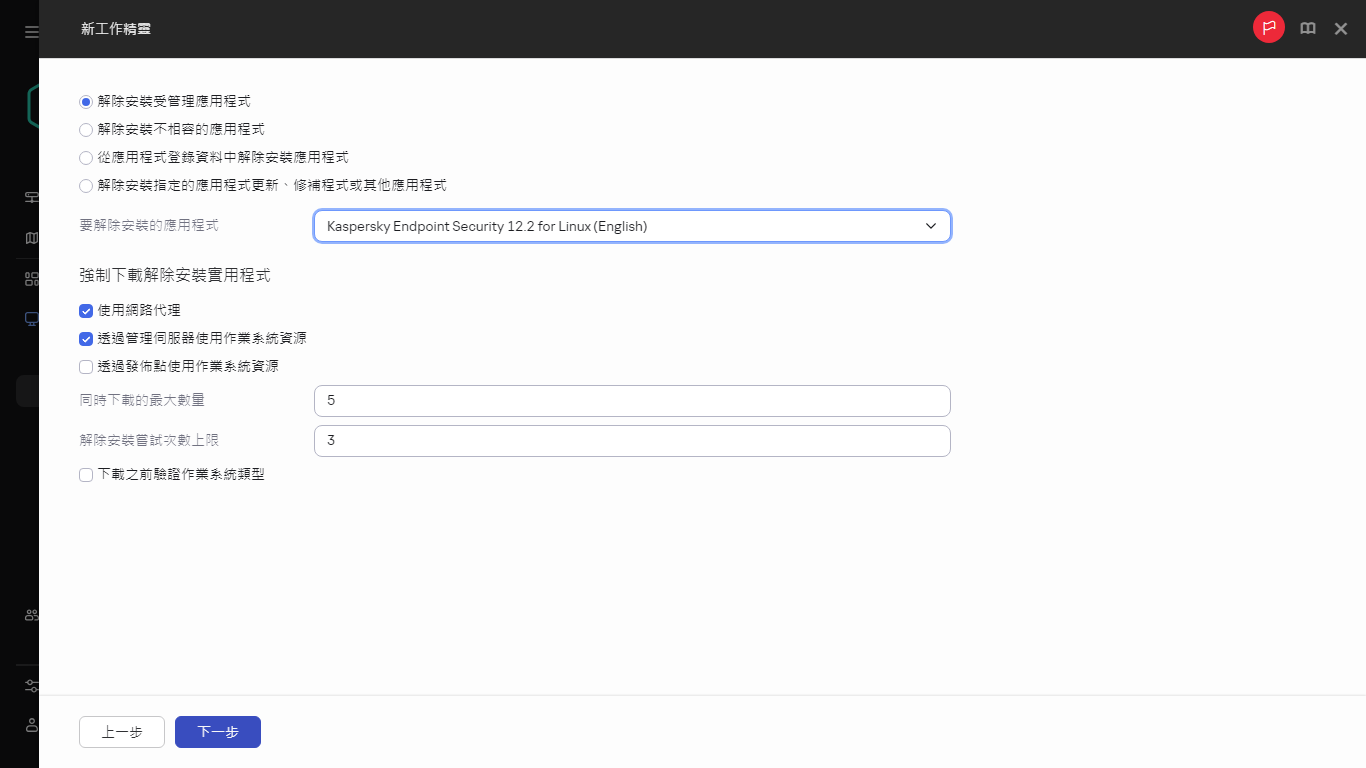Open the help book icon in header
Image resolution: width=1366 pixels, height=768 pixels.
[x=1307, y=29]
